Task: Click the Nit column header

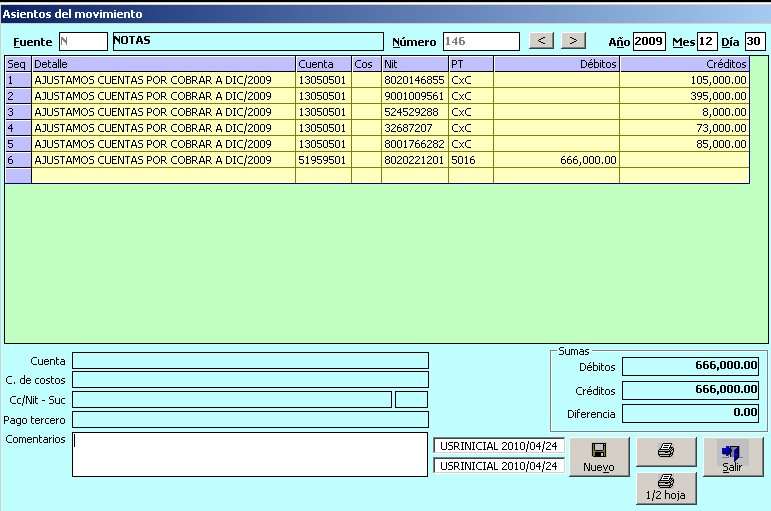Action: point(415,64)
